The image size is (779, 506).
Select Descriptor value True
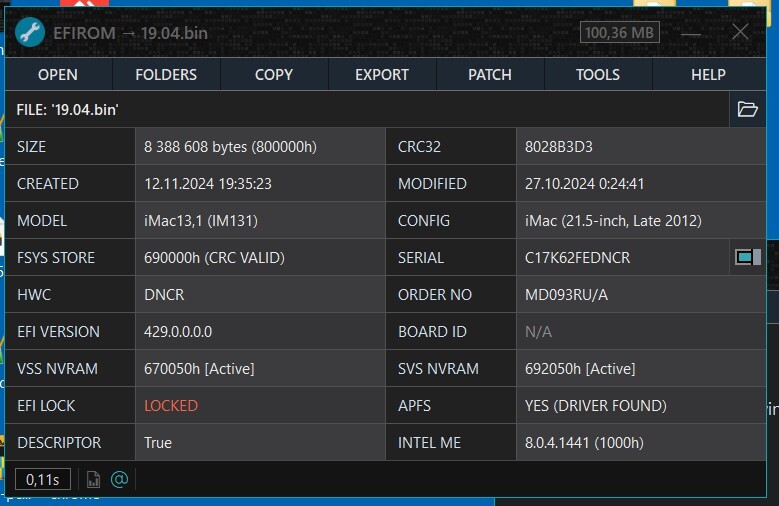click(x=157, y=443)
